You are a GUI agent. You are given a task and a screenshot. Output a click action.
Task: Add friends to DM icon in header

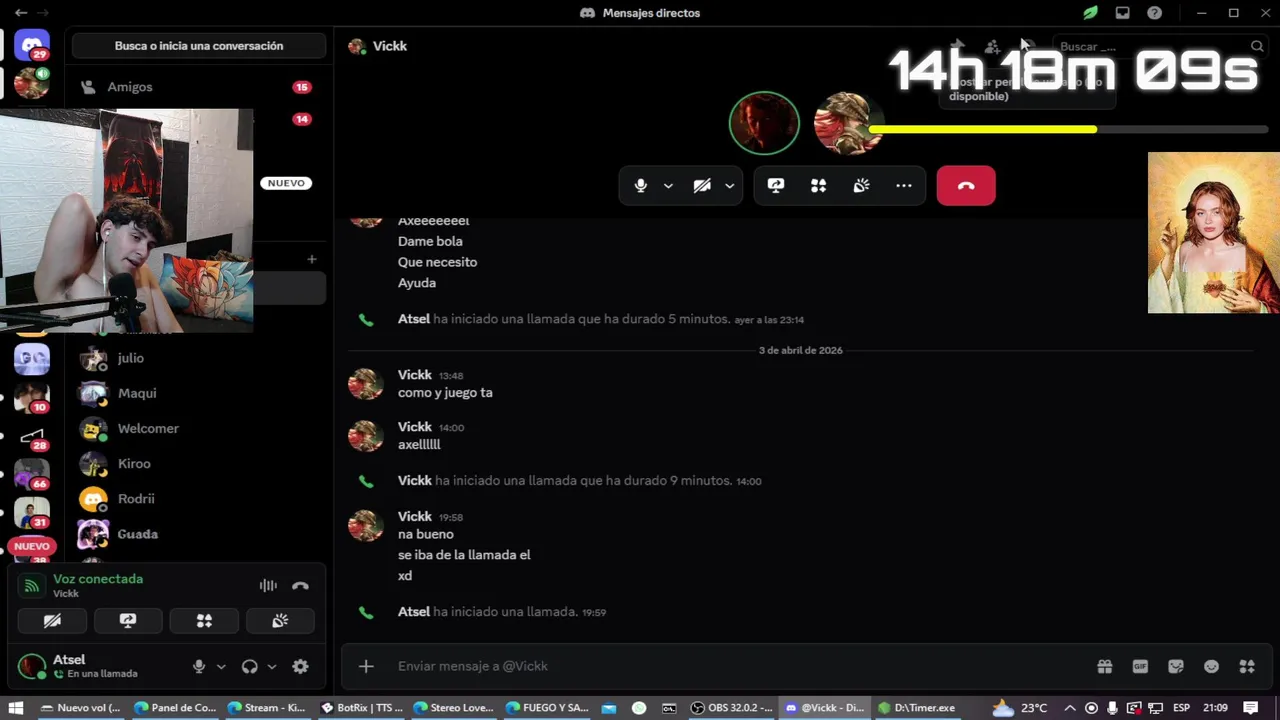pos(991,46)
